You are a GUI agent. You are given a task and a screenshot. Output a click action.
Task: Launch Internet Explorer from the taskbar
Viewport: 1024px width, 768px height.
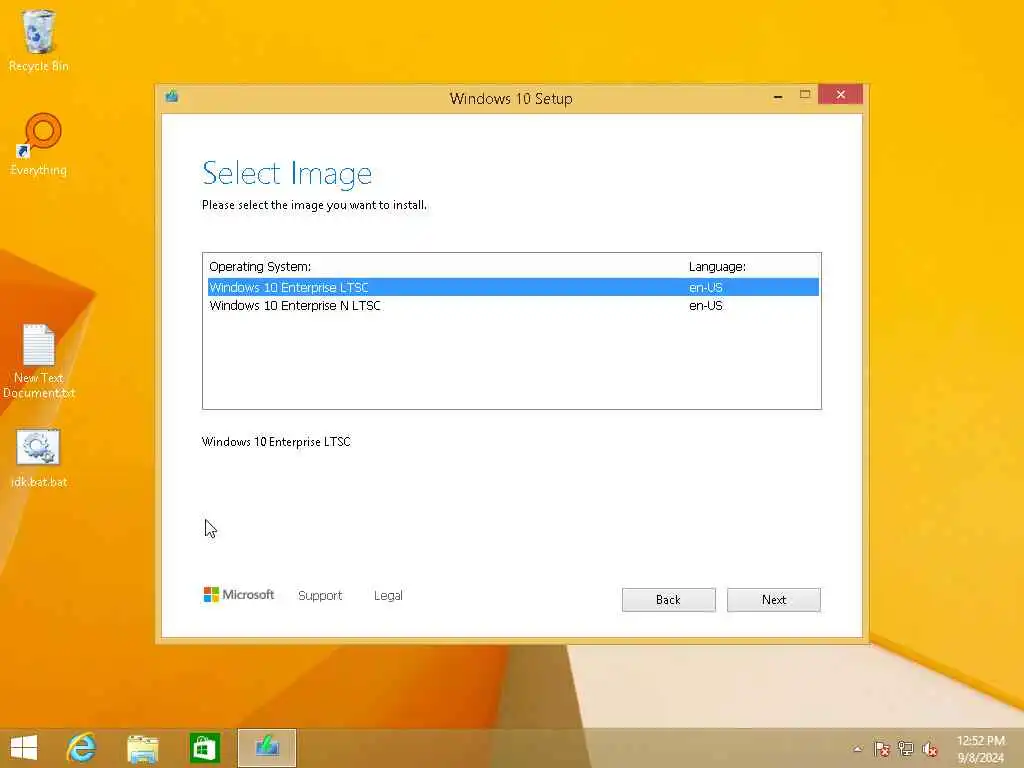tap(82, 748)
